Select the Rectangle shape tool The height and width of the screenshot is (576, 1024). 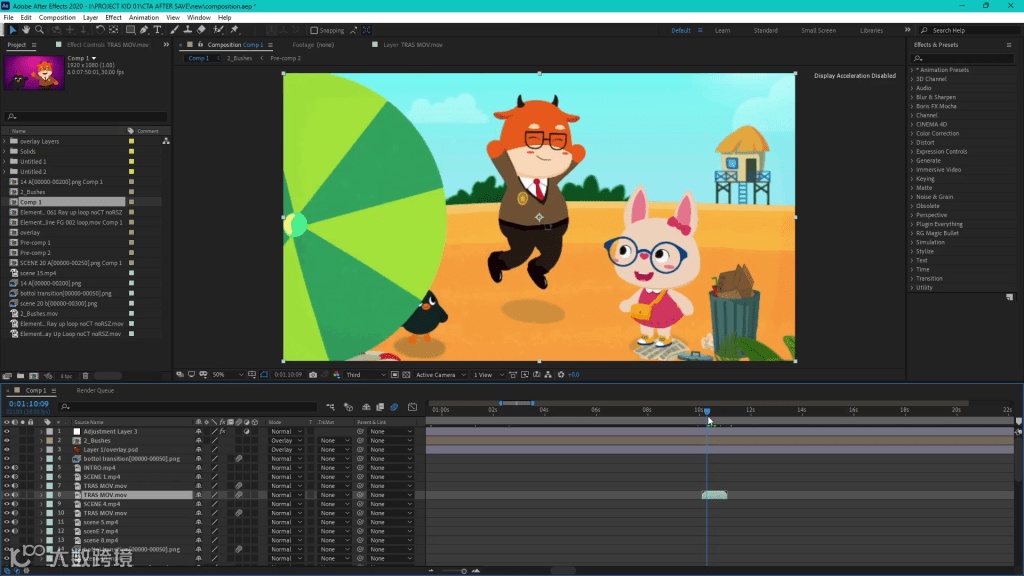[130, 30]
